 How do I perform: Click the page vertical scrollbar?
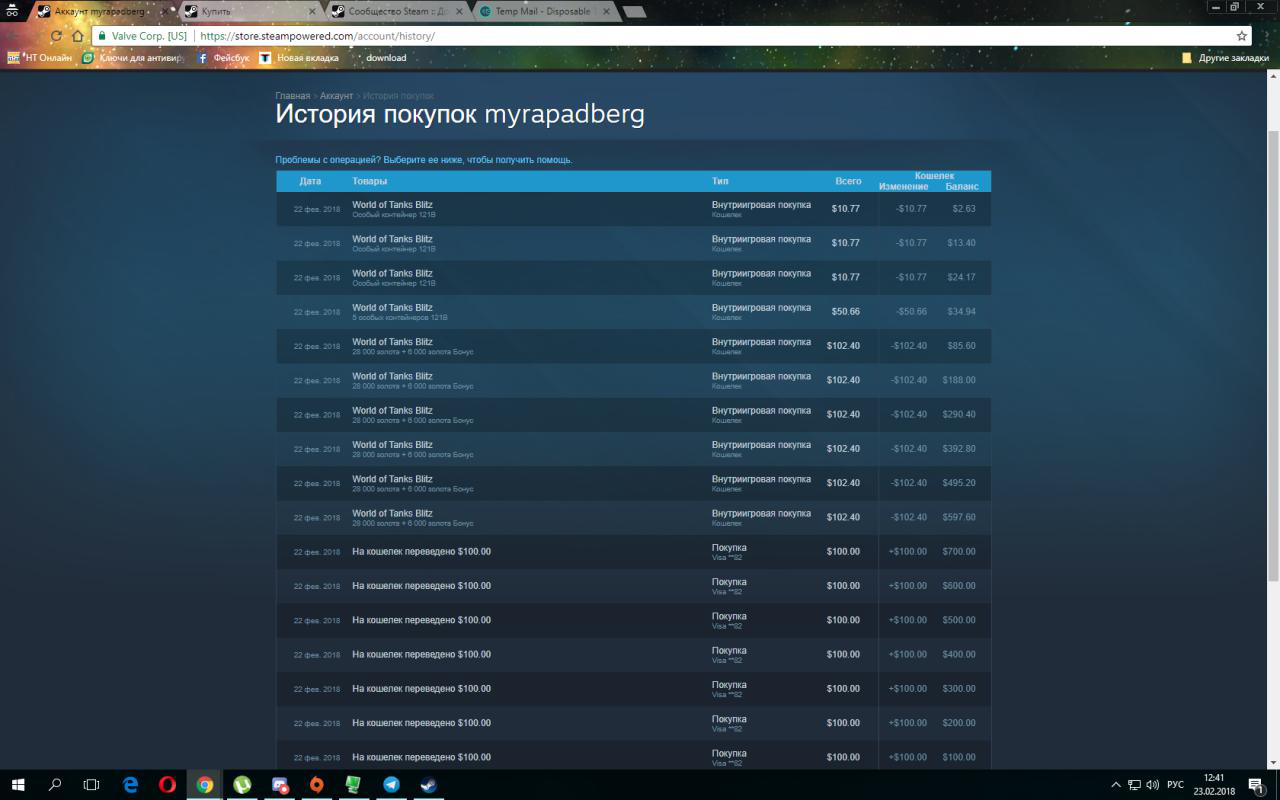[1273, 355]
